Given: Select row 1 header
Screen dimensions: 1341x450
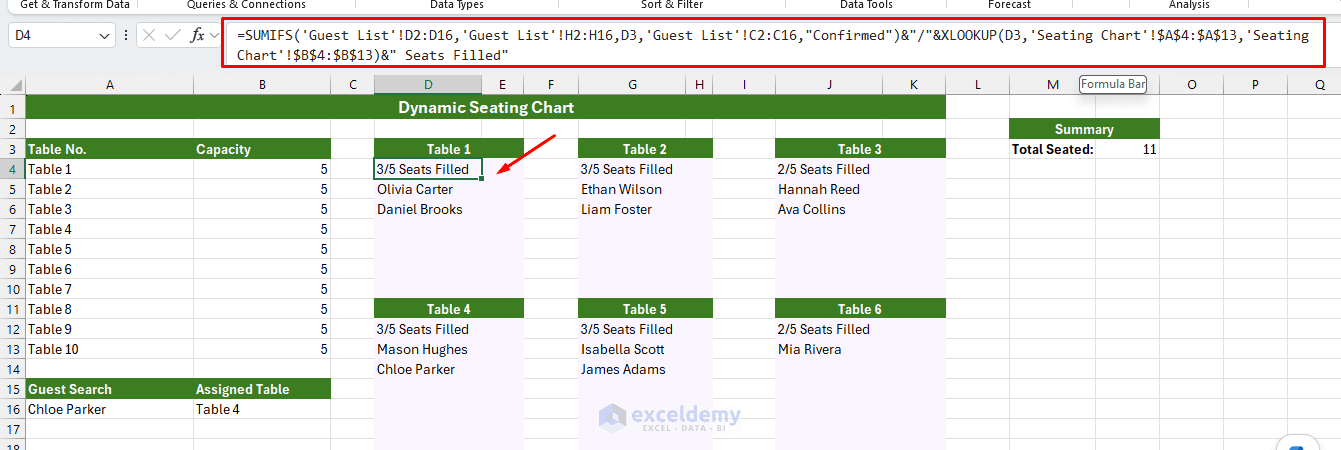Looking at the screenshot, I should (x=13, y=108).
